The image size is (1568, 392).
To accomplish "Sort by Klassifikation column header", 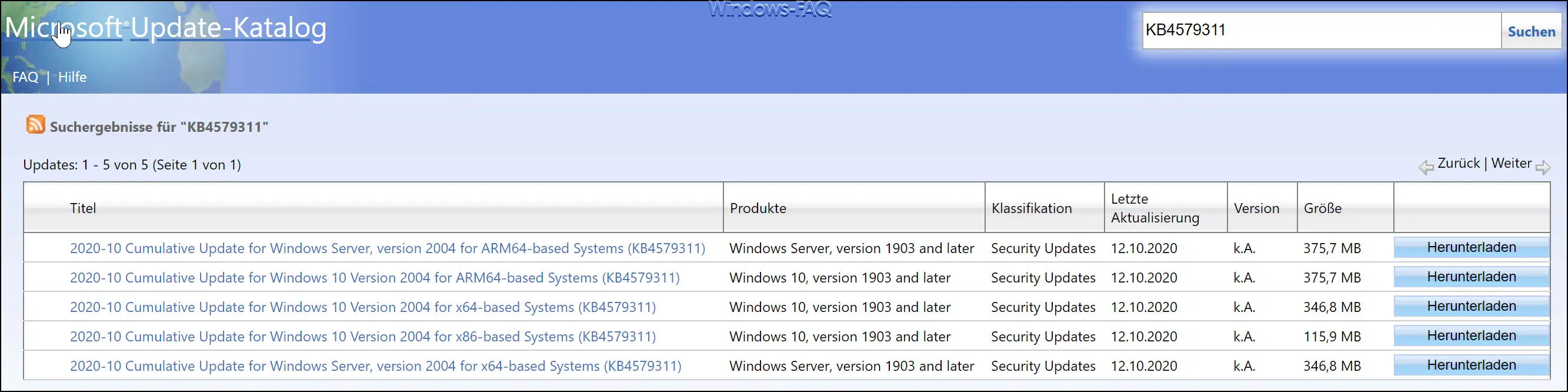I will (1031, 208).
